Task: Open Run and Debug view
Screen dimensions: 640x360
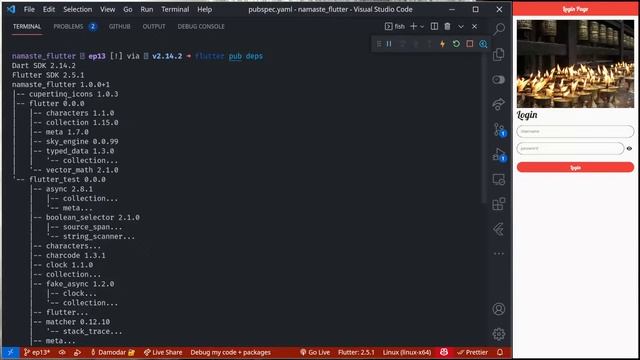Action: [x=500, y=155]
